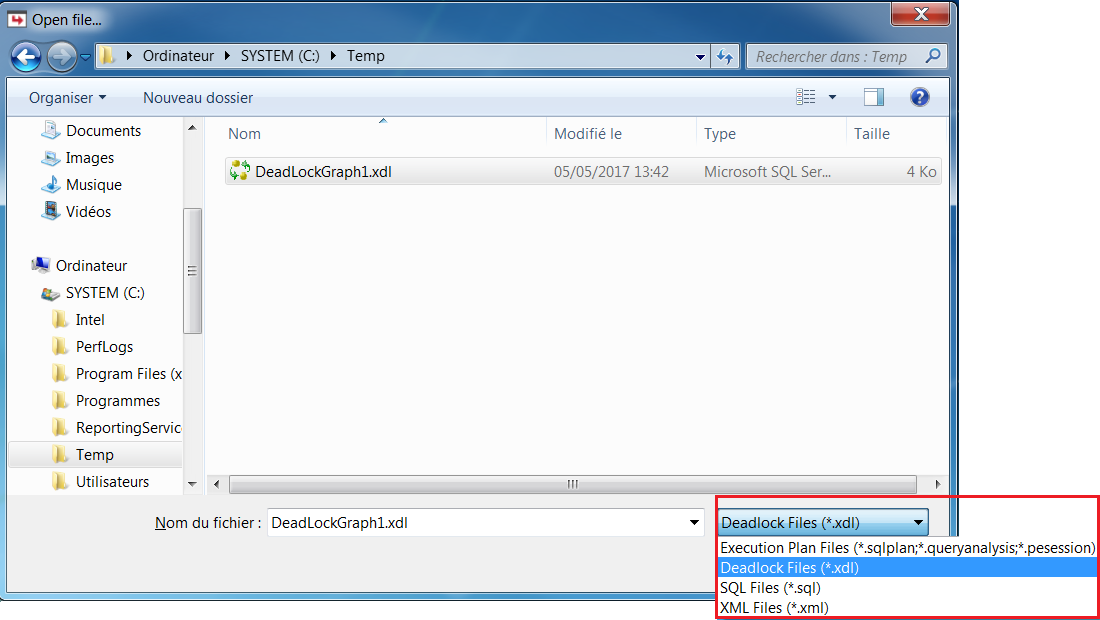The width and height of the screenshot is (1100, 620).
Task: Close the Open file dialog
Action: point(920,14)
